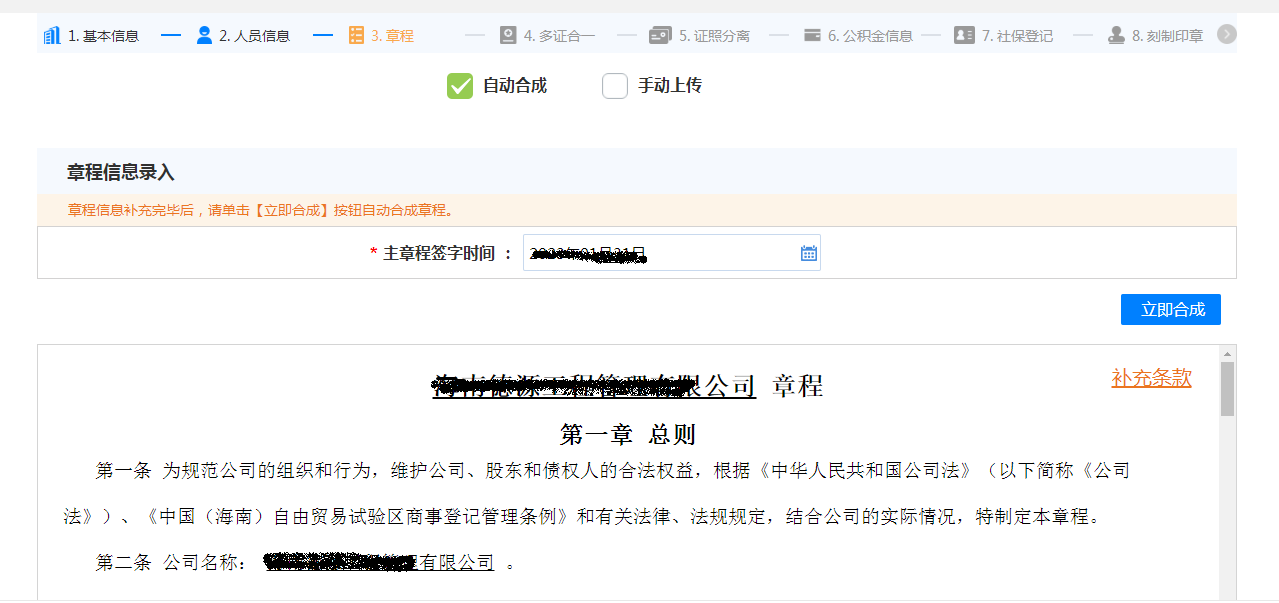1279x603 pixels.
Task: Click the person icon for 人员信息 step
Action: tap(204, 36)
